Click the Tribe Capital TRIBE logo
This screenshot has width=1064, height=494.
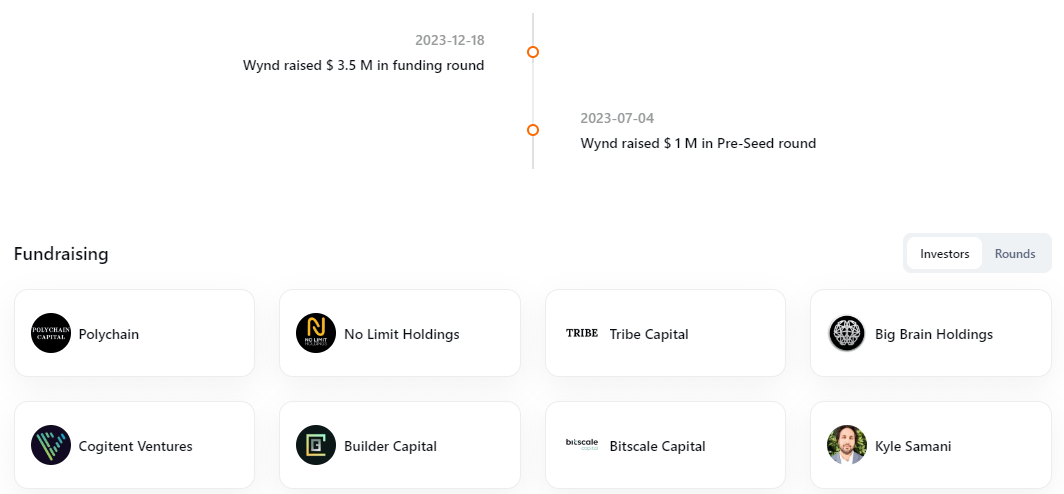(581, 334)
